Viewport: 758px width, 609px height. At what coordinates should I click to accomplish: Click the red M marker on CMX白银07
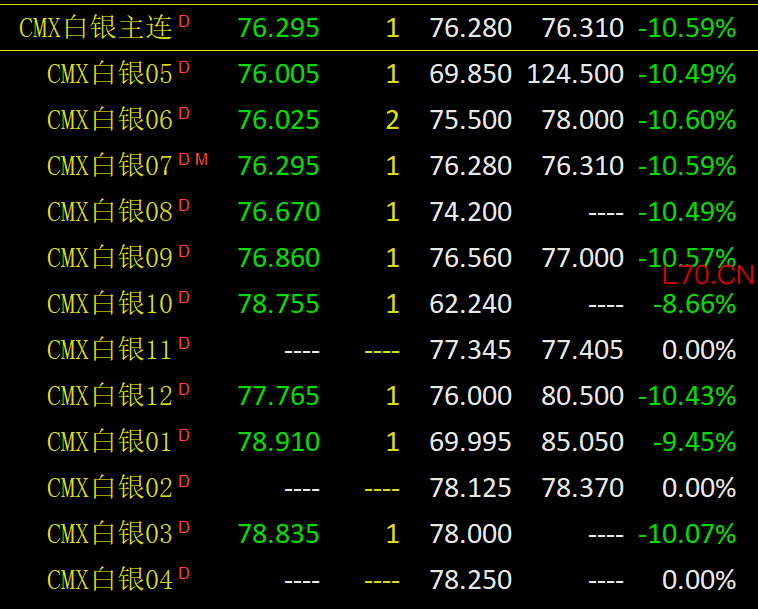pyautogui.click(x=202, y=160)
